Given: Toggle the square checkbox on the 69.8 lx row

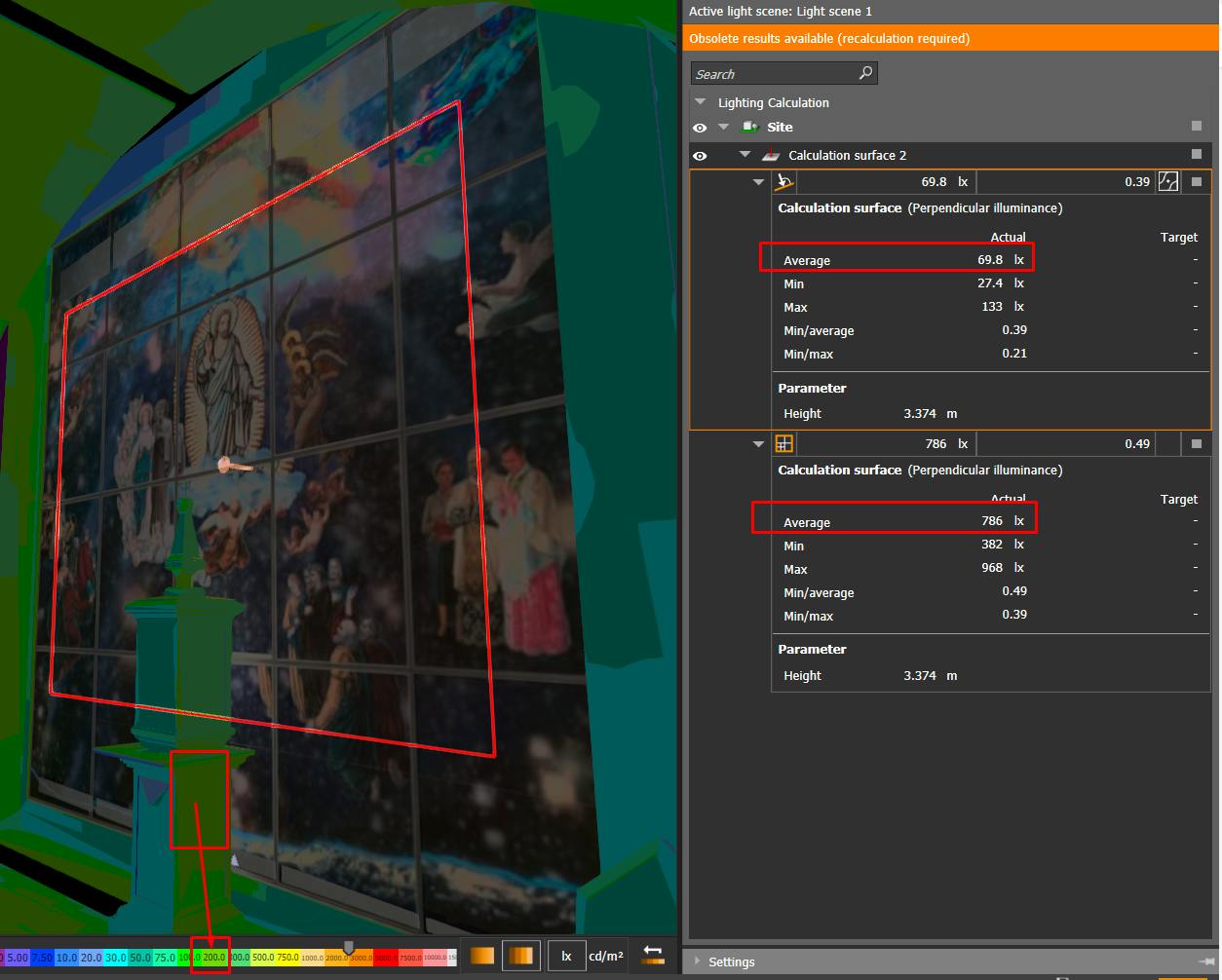Looking at the screenshot, I should point(1197,181).
